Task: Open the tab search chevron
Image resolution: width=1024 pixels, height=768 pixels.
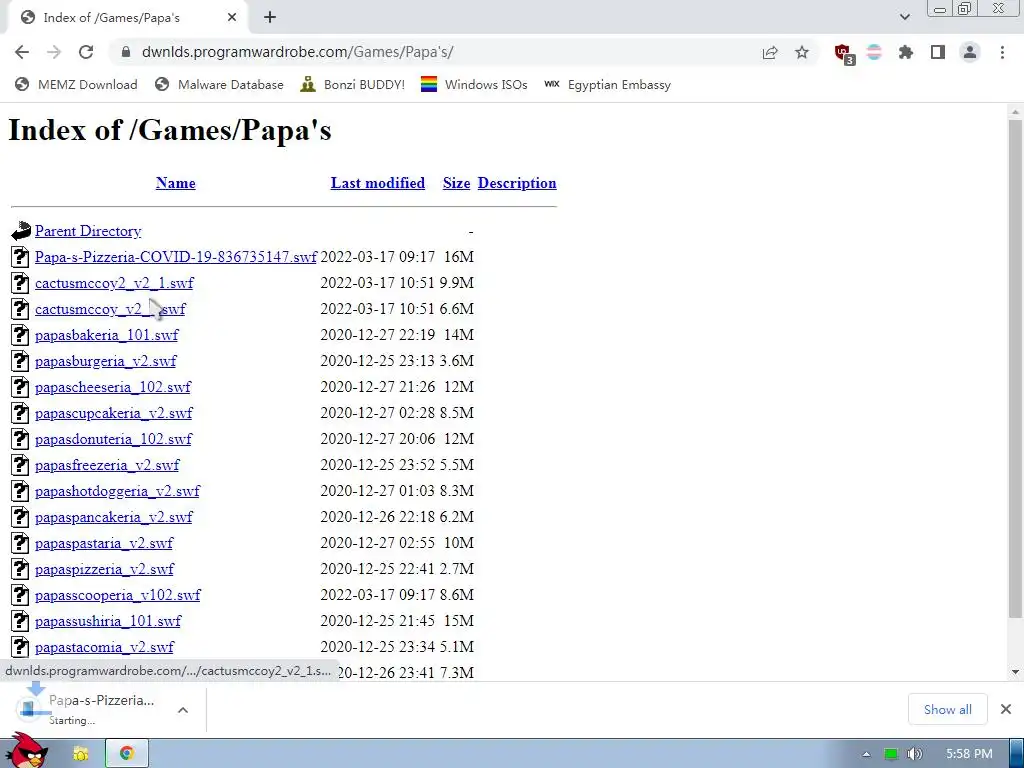Action: [x=904, y=17]
